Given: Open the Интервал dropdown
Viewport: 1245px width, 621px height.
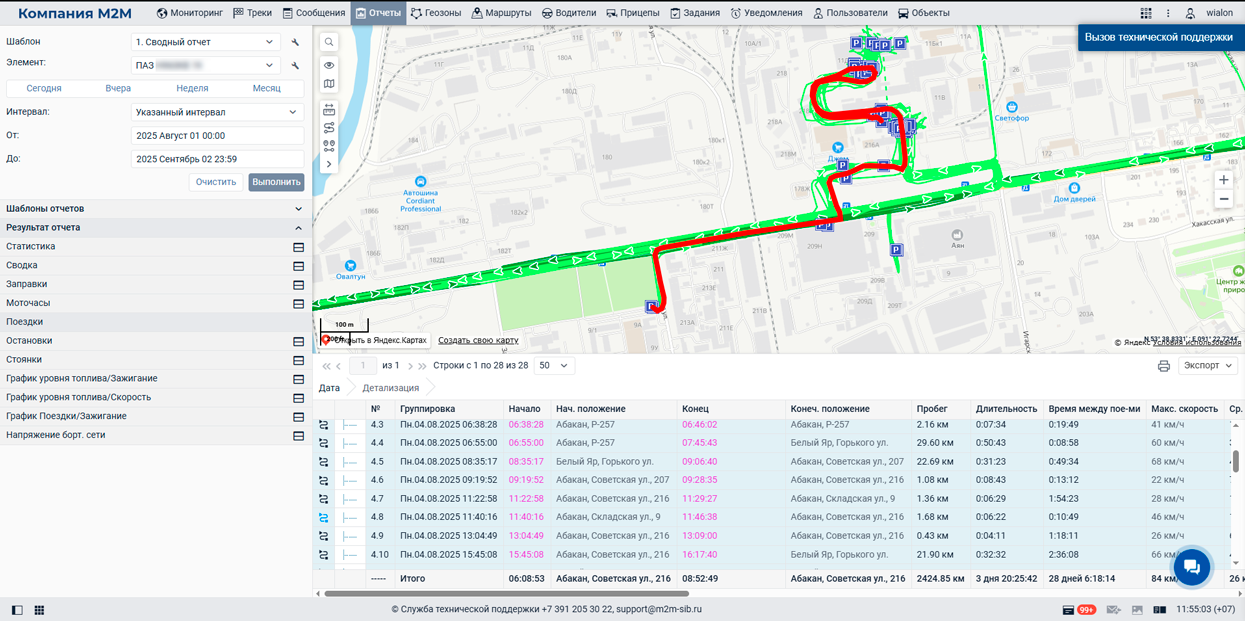Looking at the screenshot, I should [x=217, y=113].
